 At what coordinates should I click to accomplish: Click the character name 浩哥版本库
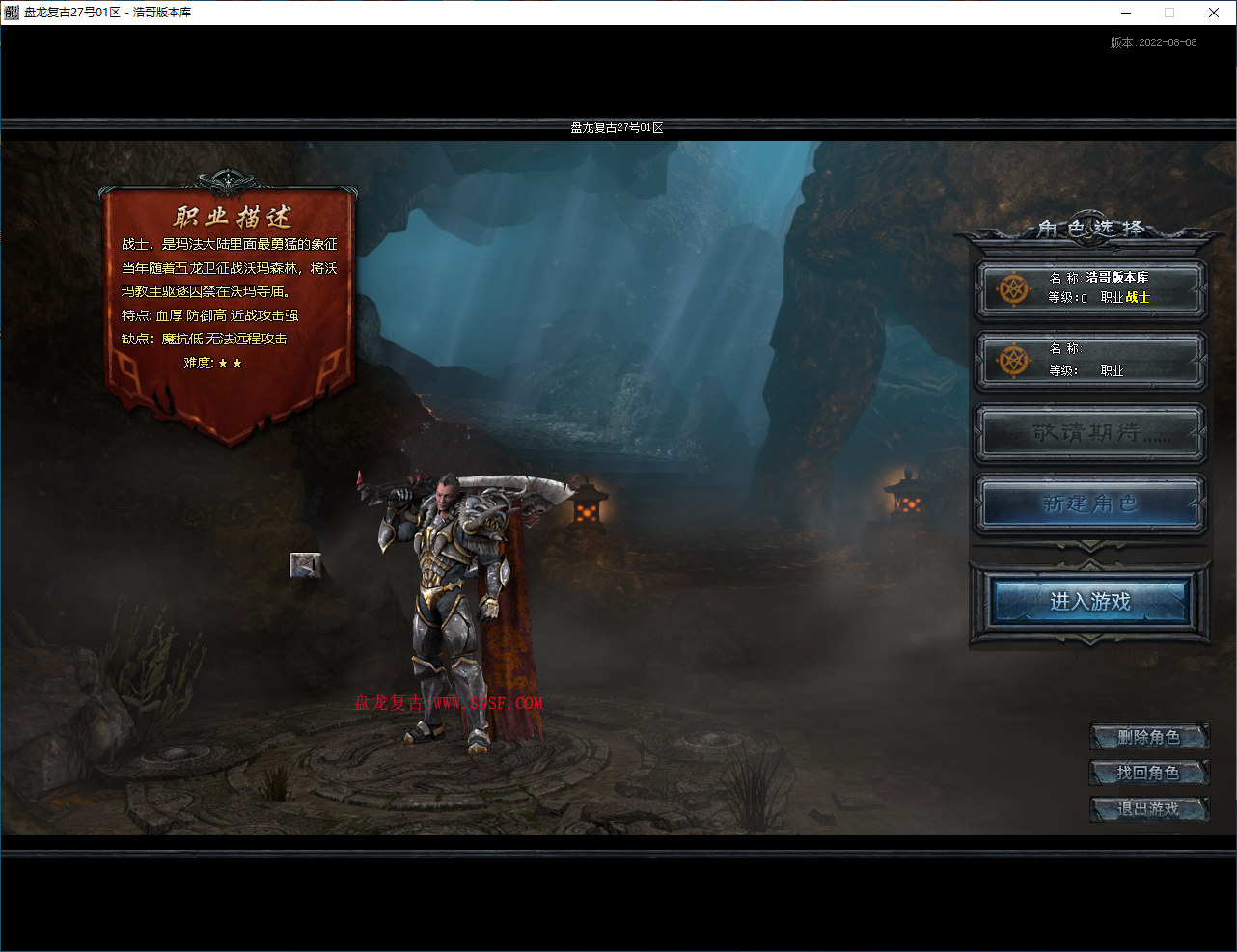[x=1117, y=278]
